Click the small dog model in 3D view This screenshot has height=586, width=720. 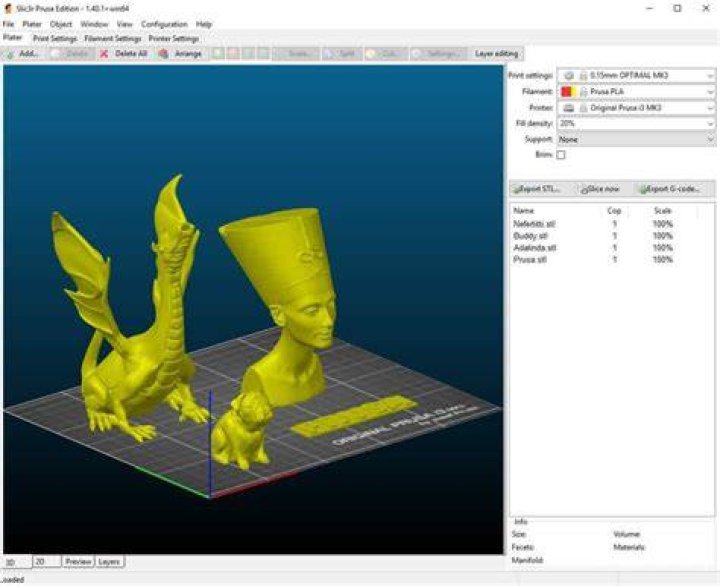241,432
